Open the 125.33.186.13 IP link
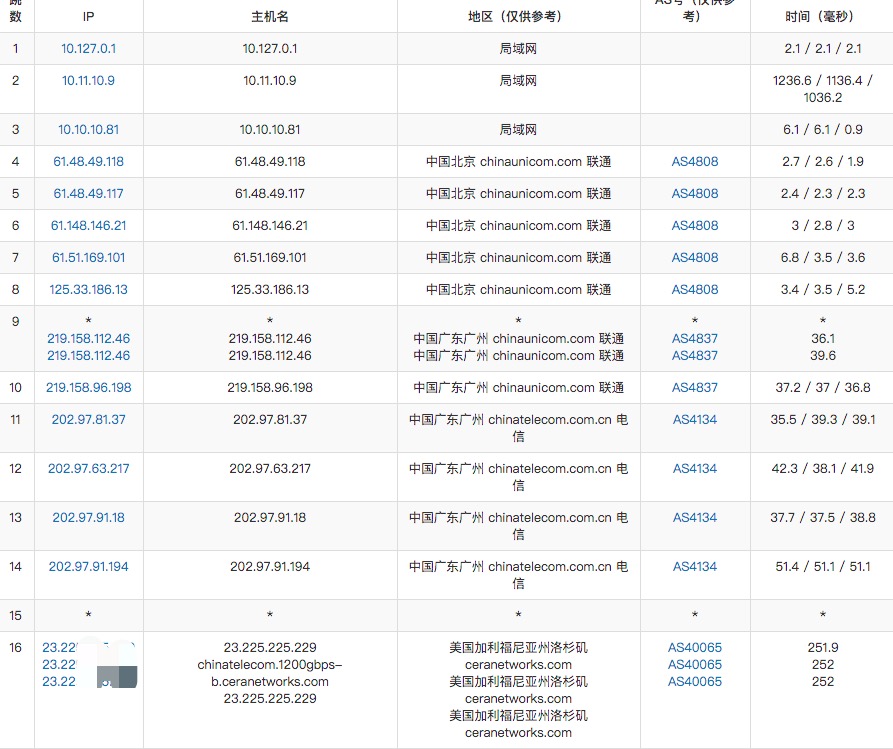 tap(88, 289)
